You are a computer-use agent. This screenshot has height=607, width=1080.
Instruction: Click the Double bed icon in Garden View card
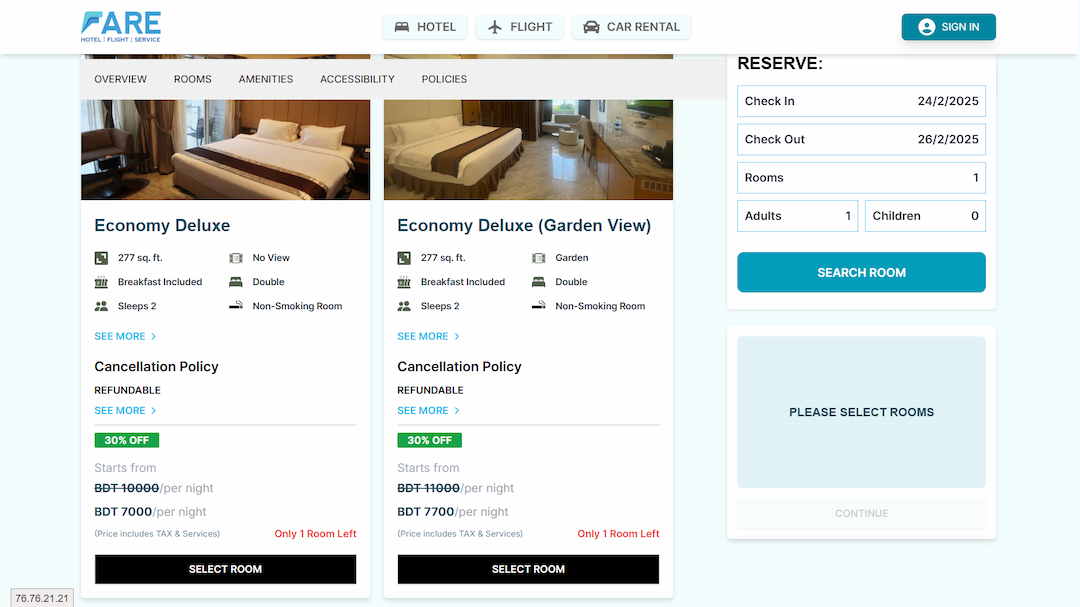[539, 282]
